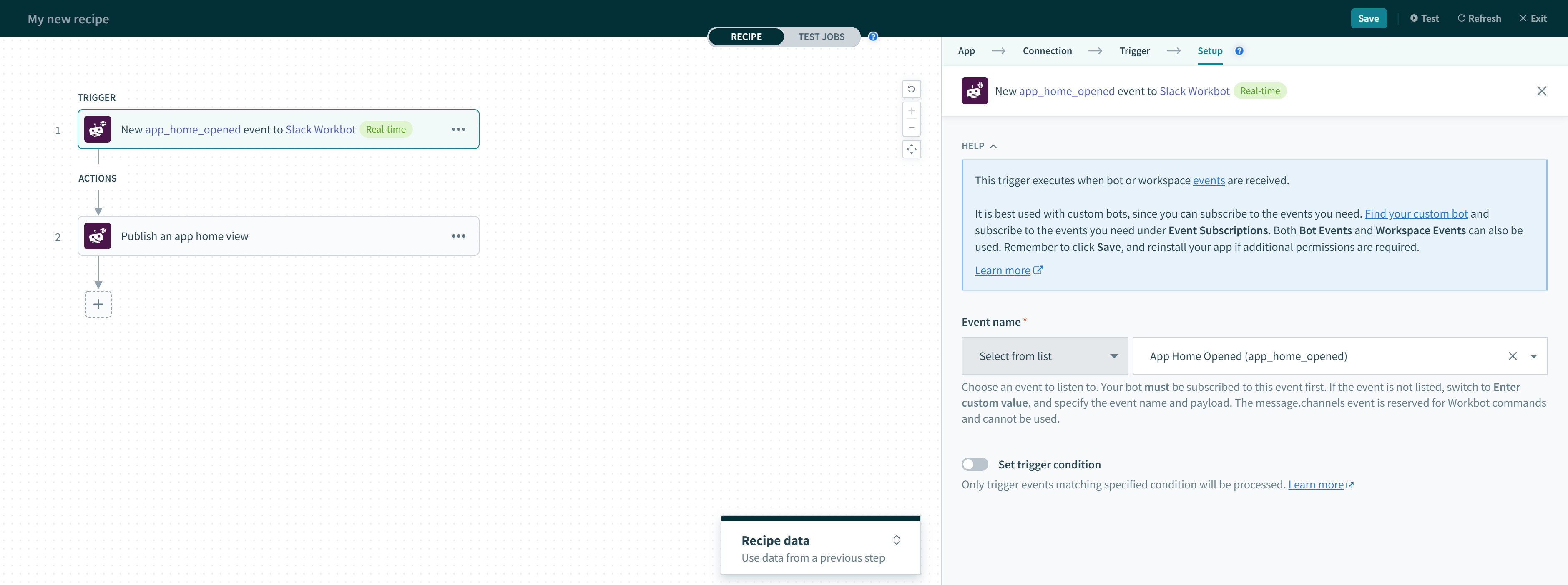Toggle the Set trigger condition switch
Screen dimensions: 1568x585
(x=975, y=463)
